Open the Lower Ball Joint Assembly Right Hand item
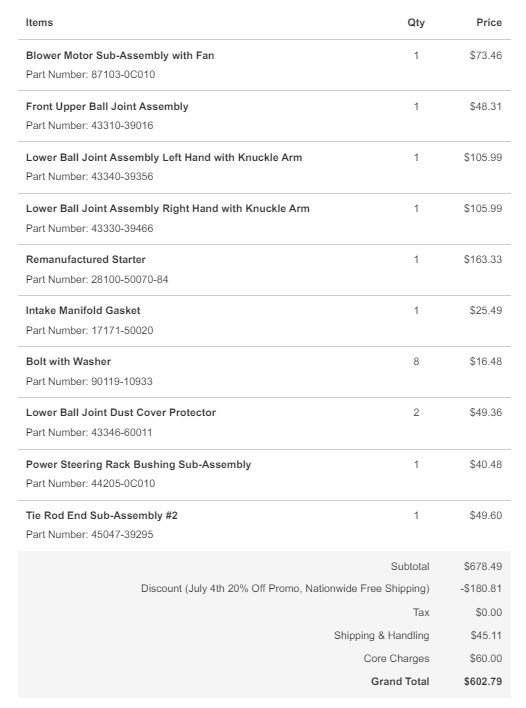 tap(168, 209)
